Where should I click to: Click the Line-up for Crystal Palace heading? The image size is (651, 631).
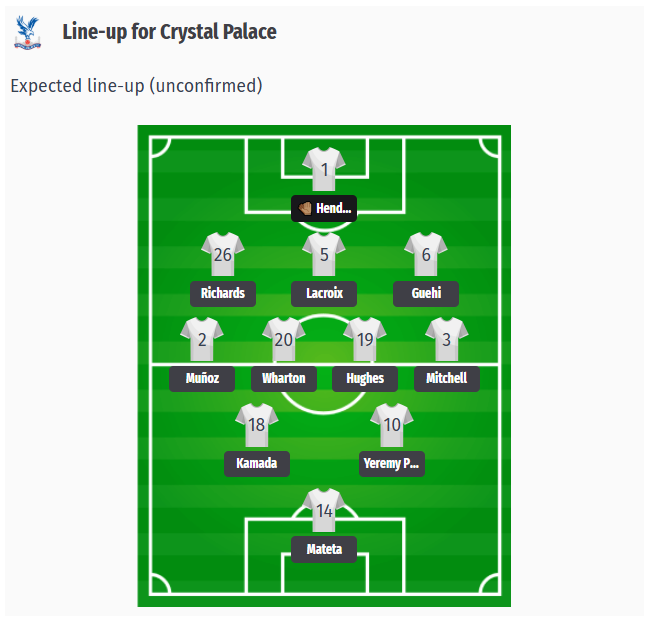click(x=169, y=32)
